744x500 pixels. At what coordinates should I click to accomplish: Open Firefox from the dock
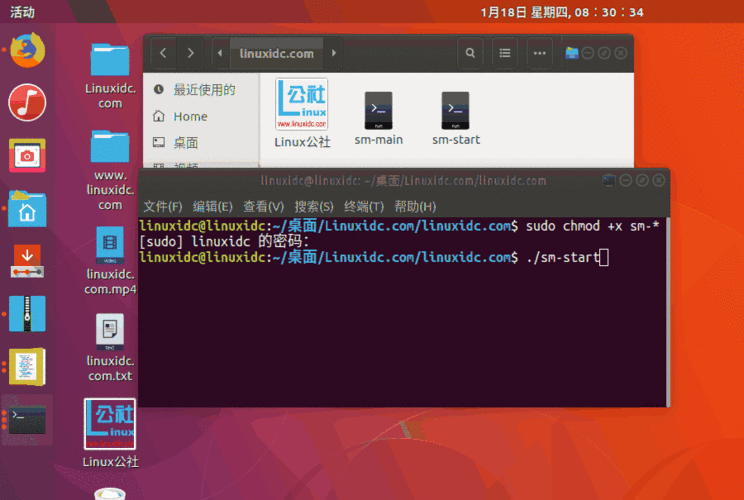click(28, 50)
